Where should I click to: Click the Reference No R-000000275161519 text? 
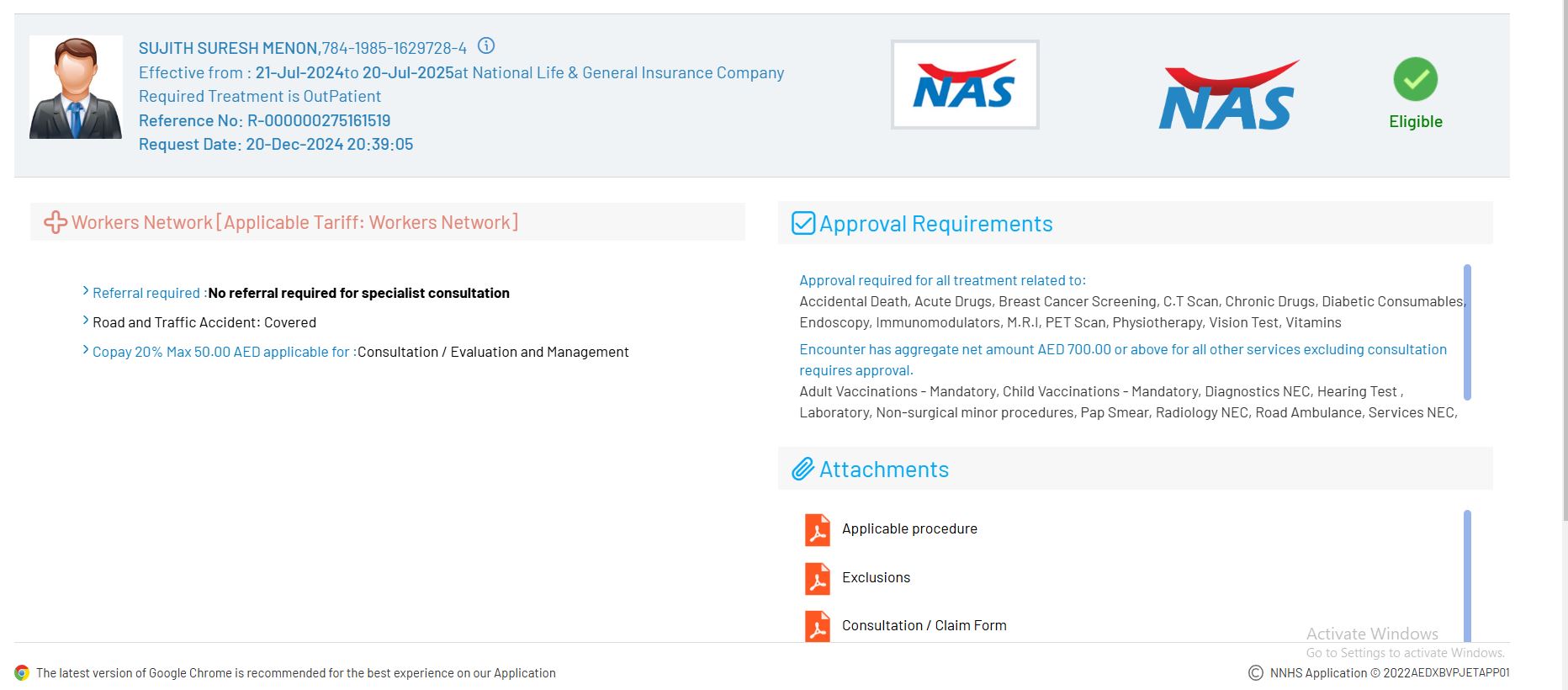[x=265, y=120]
